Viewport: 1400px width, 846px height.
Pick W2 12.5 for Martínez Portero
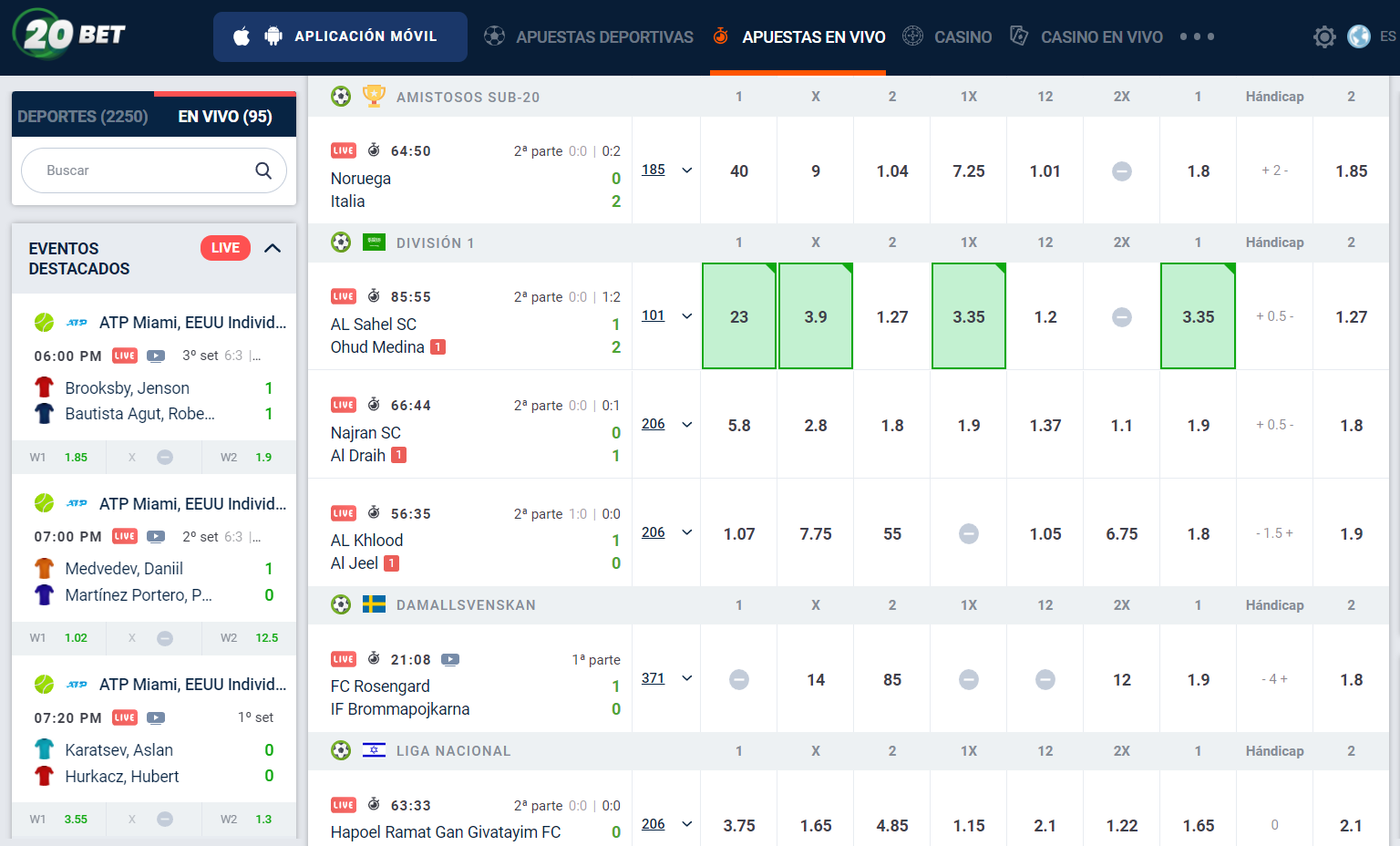click(x=248, y=637)
